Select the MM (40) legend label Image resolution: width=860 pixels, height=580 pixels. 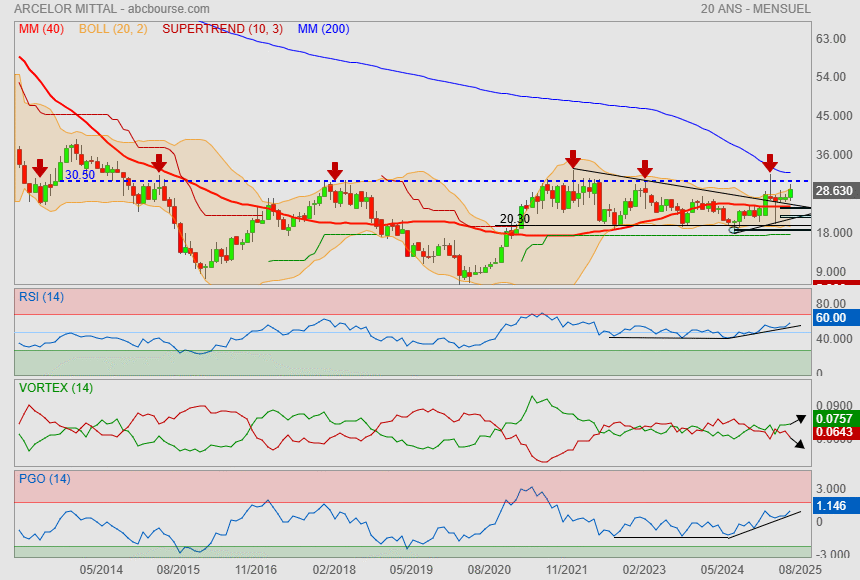click(x=41, y=29)
